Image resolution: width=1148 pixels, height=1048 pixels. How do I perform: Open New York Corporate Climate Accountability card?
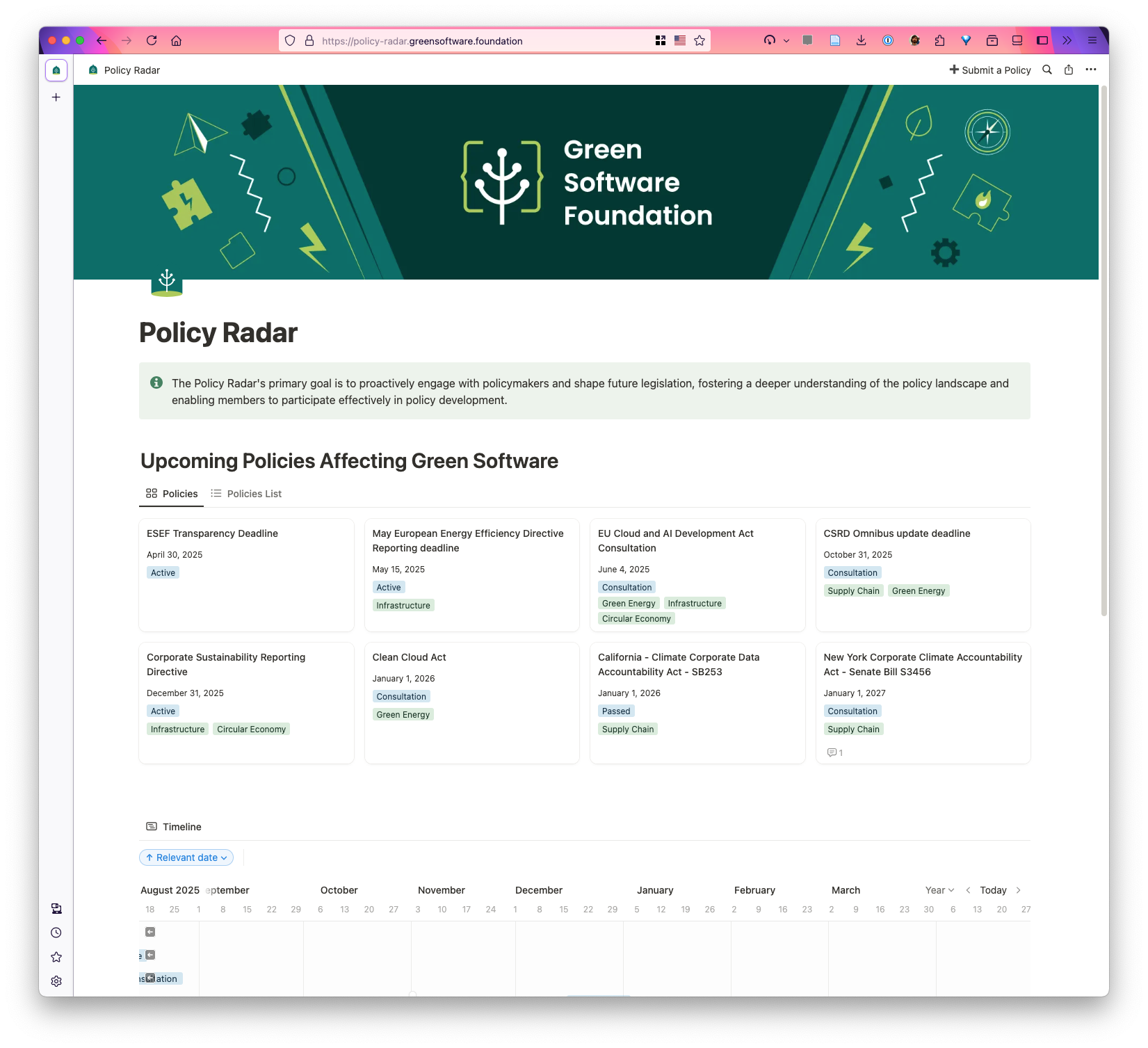(923, 702)
